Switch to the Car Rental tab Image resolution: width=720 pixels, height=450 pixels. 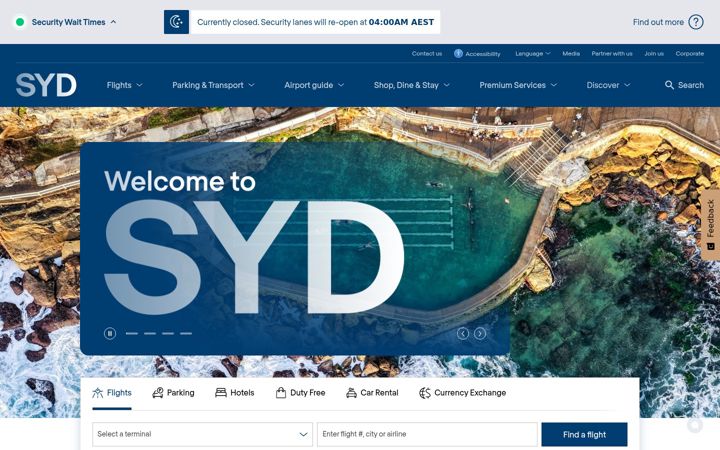tap(372, 393)
